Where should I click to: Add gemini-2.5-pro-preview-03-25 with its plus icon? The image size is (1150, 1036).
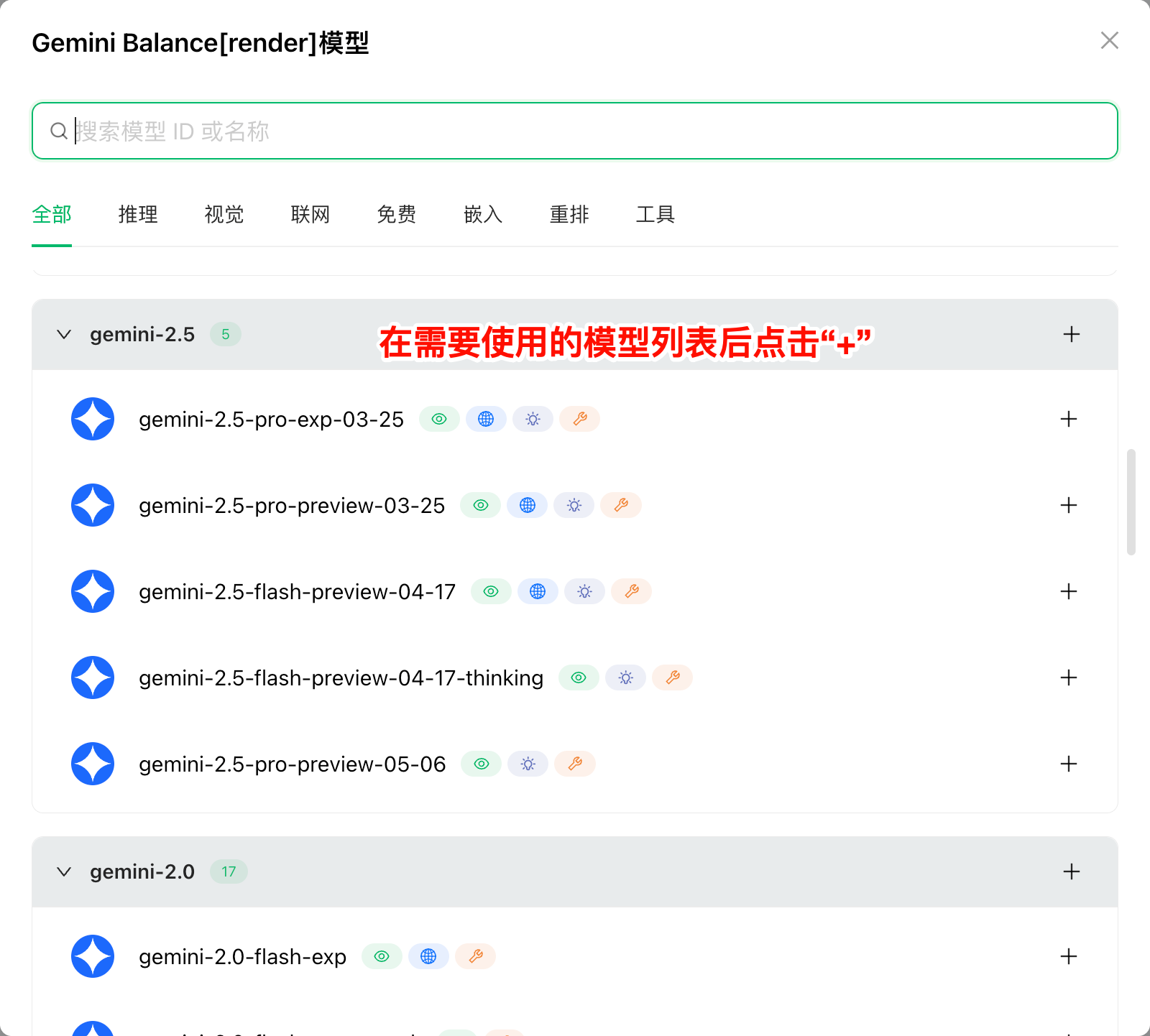(x=1069, y=505)
